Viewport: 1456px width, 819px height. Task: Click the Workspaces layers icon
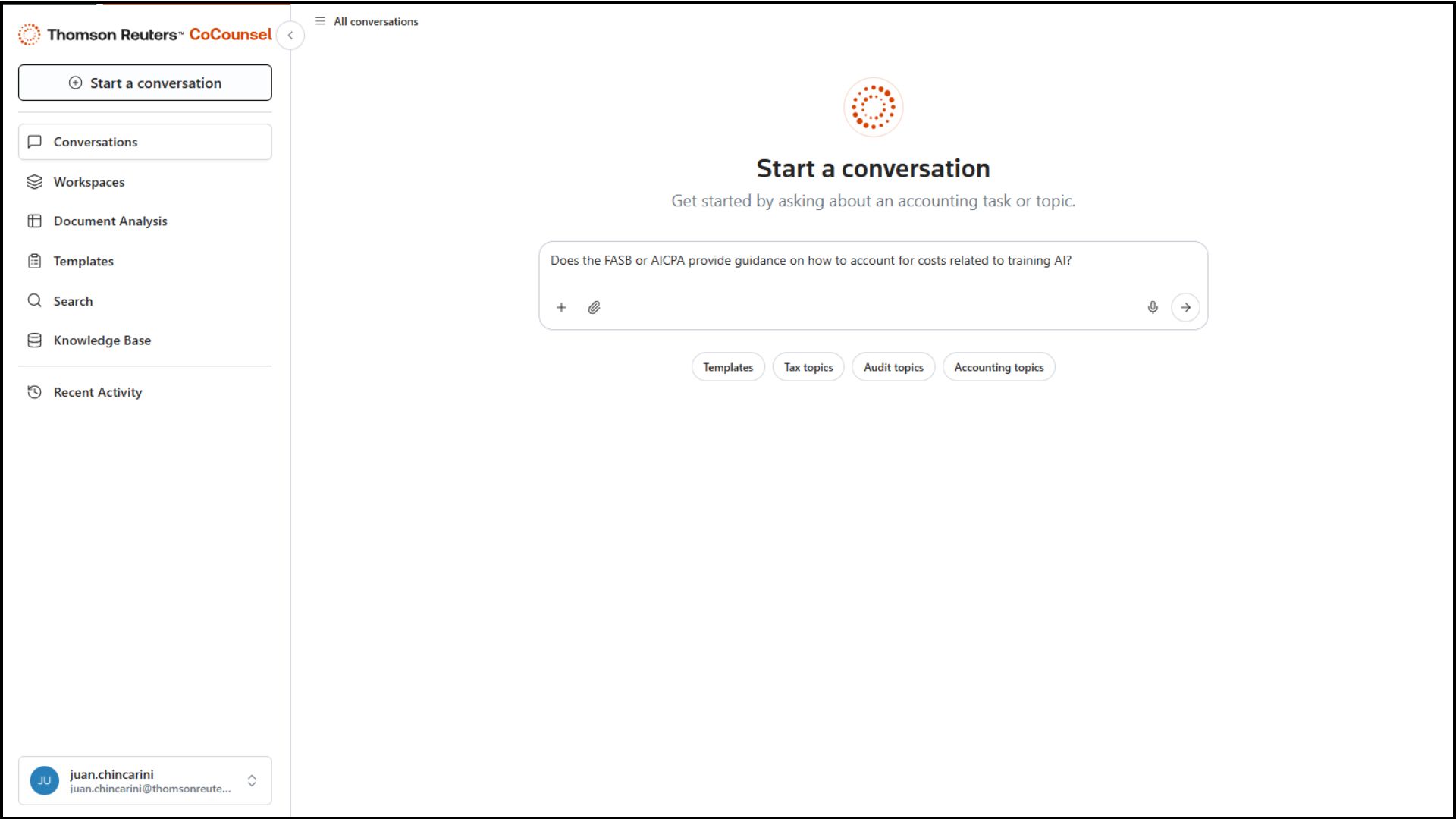point(34,182)
